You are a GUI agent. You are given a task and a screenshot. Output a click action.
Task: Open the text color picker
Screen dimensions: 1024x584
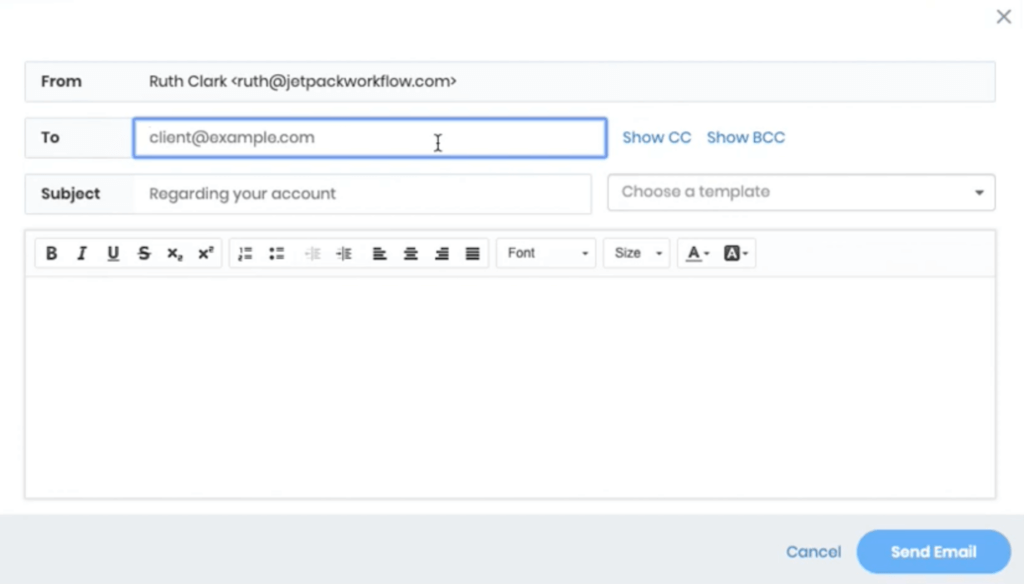click(x=697, y=254)
